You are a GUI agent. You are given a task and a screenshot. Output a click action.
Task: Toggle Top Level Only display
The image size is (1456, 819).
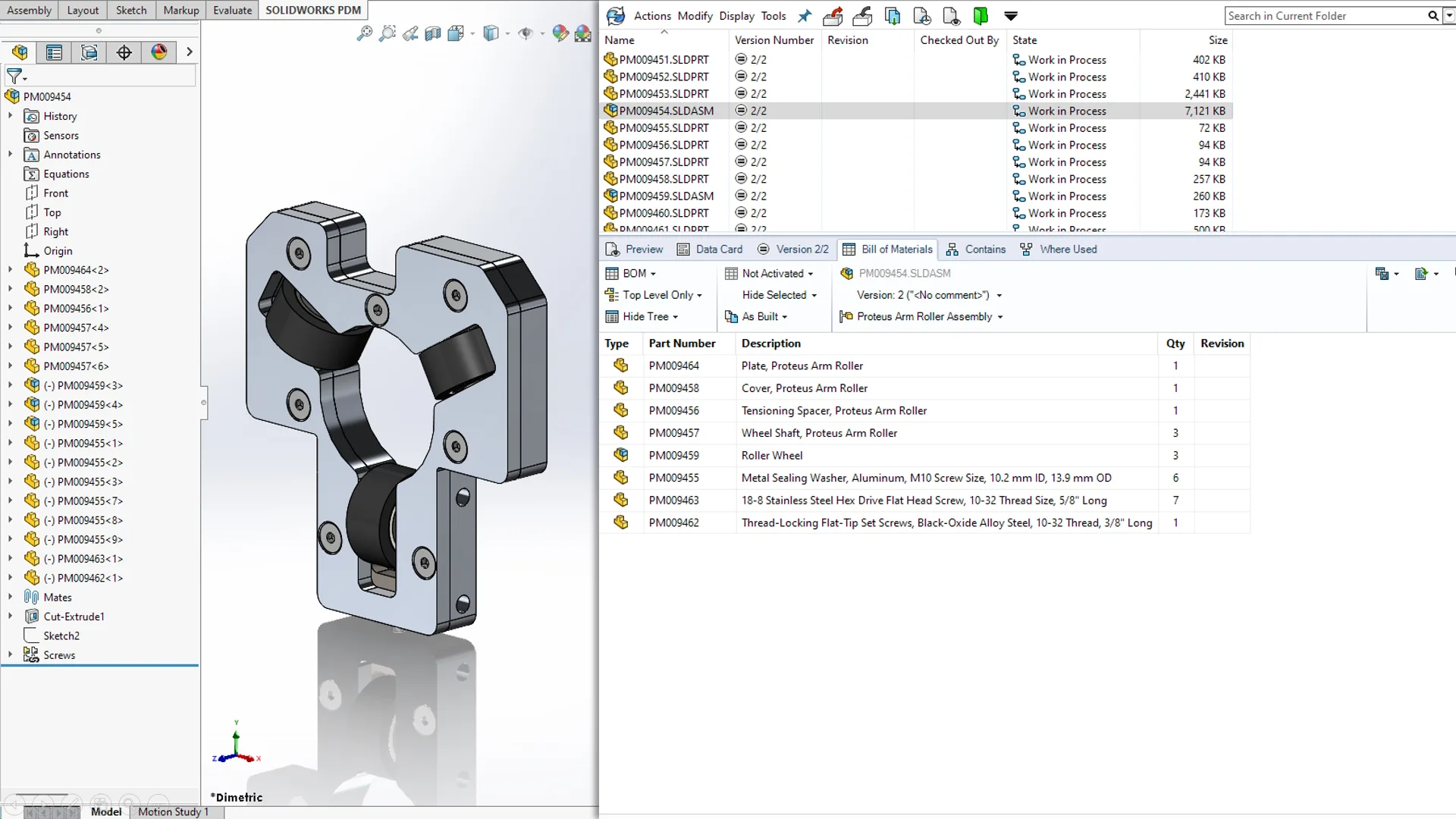655,295
